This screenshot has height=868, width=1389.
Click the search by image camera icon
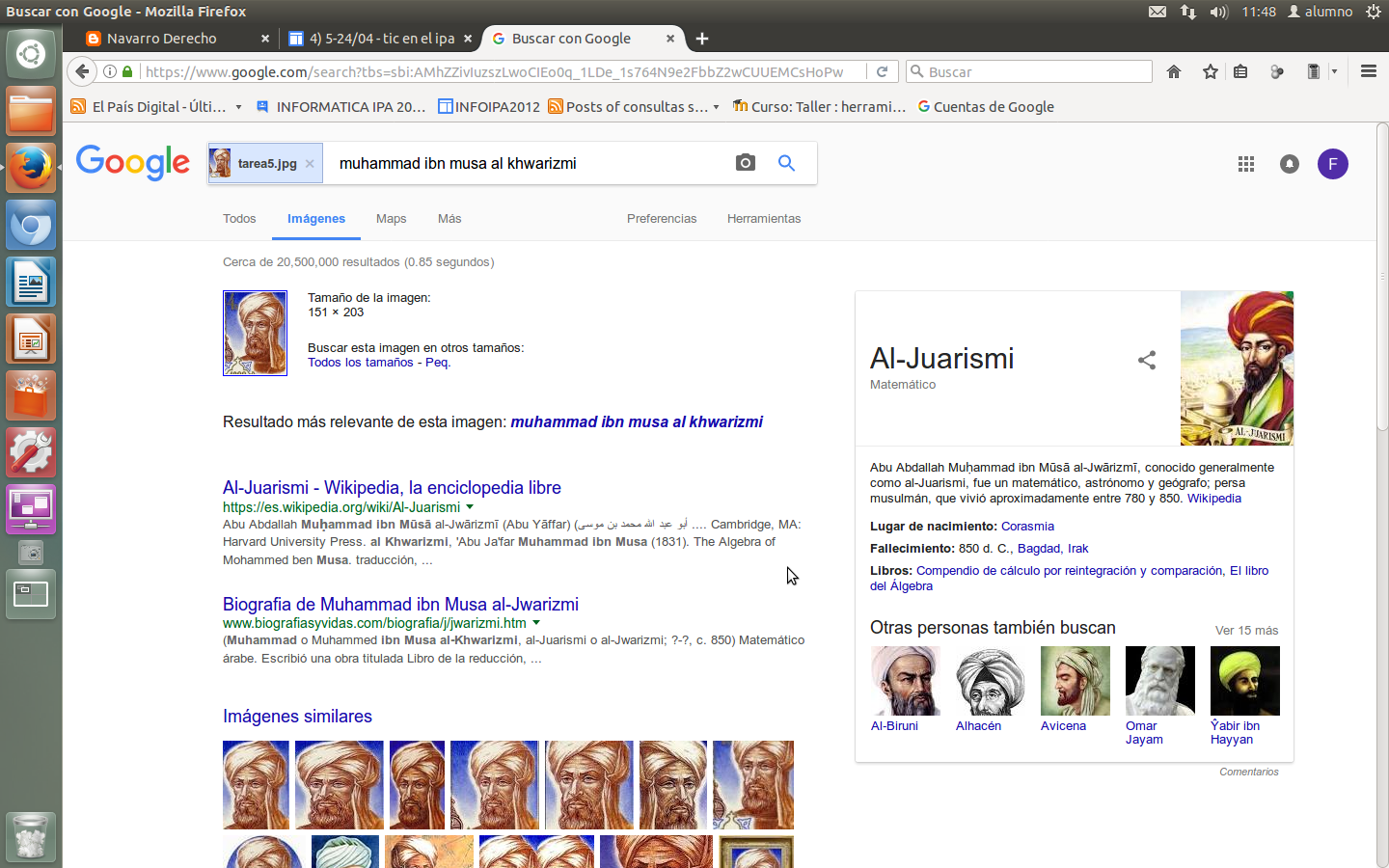pos(745,163)
